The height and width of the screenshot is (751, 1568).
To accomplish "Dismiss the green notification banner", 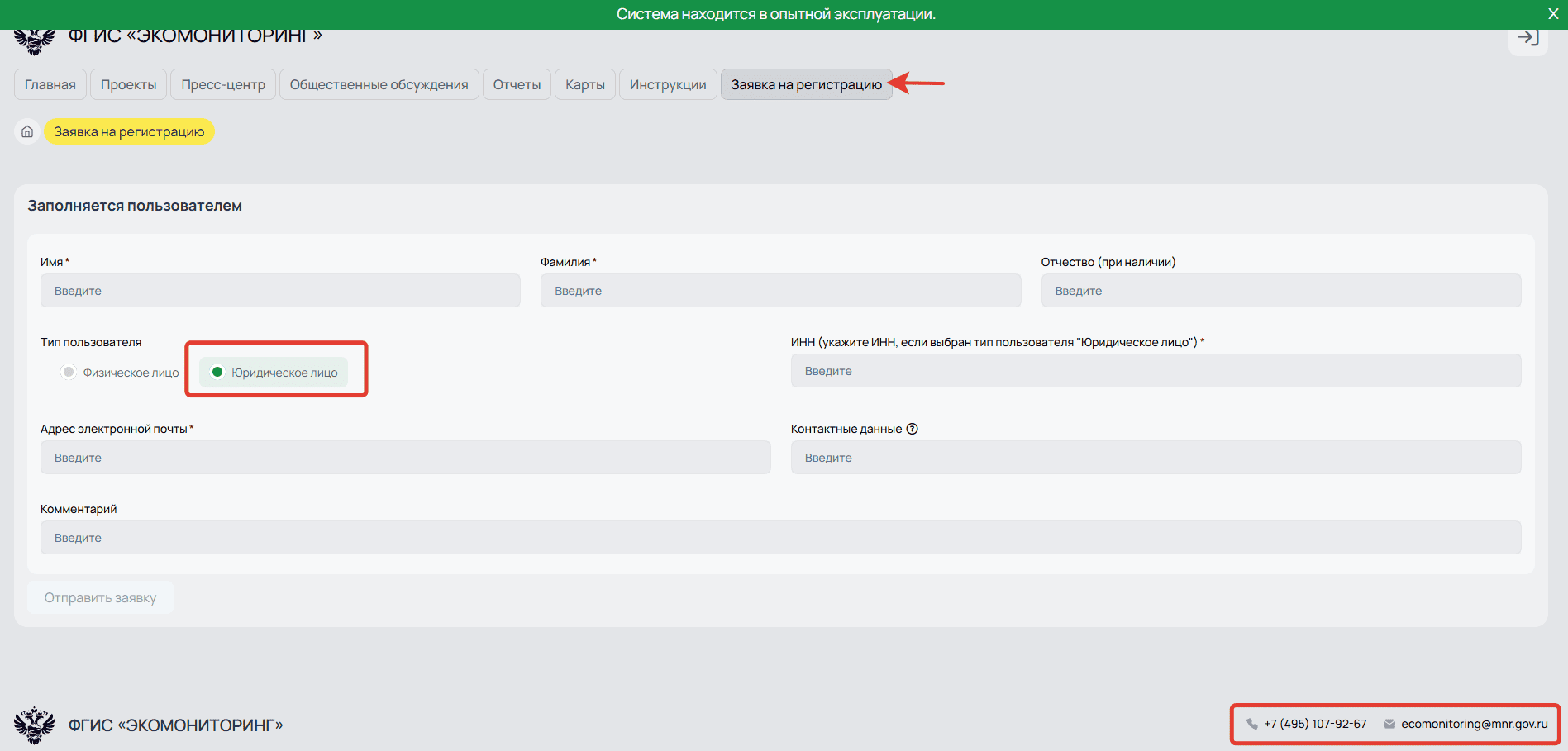I will (1552, 14).
